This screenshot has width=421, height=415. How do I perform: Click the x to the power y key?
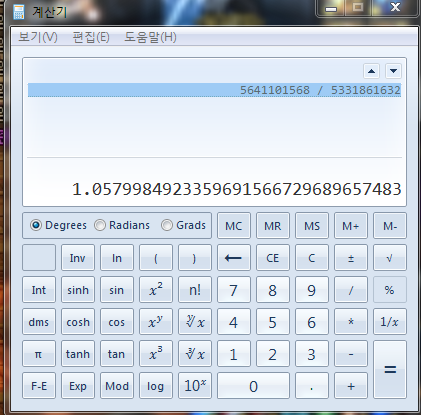(156, 322)
